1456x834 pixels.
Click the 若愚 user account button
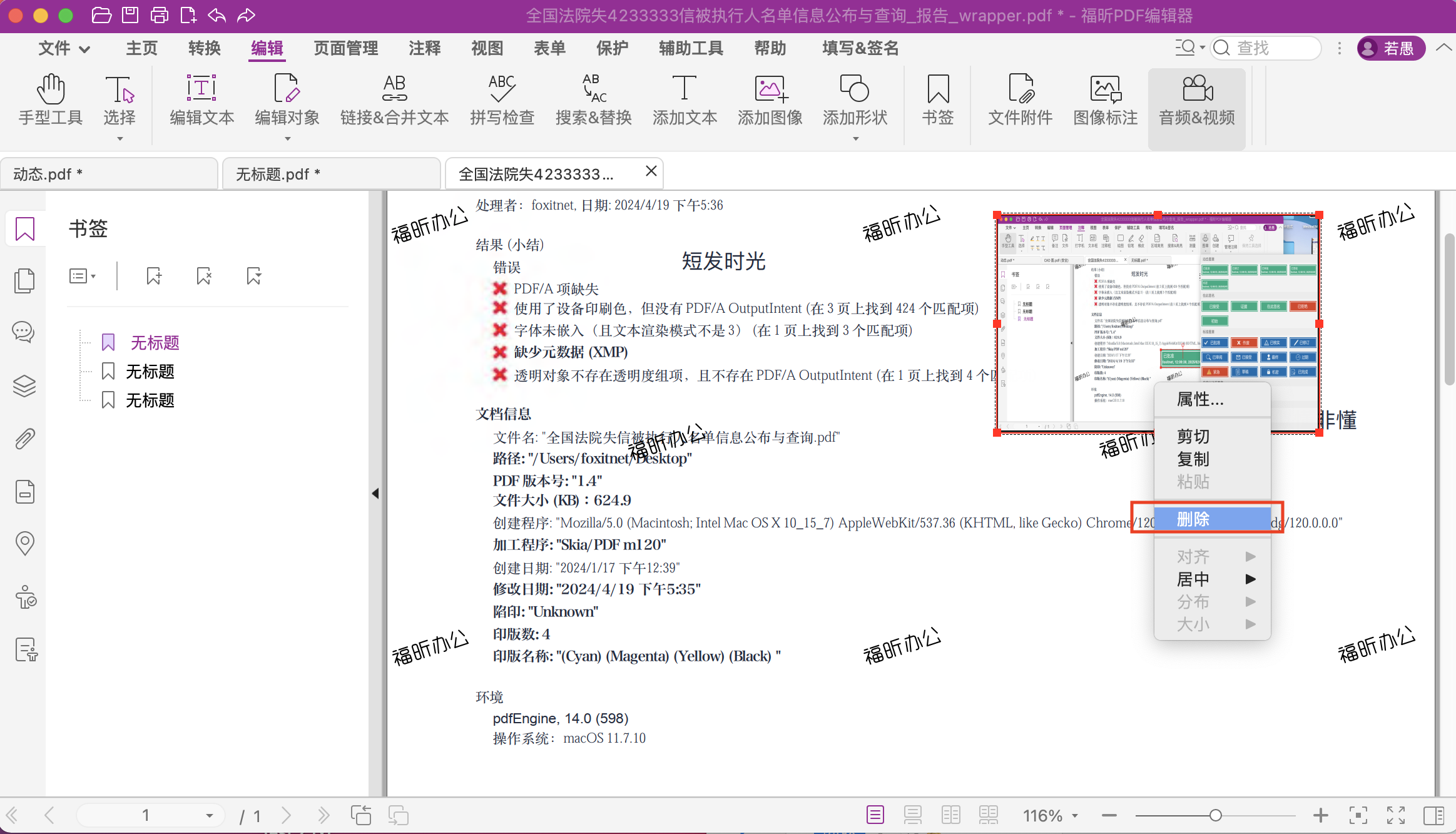(1390, 48)
